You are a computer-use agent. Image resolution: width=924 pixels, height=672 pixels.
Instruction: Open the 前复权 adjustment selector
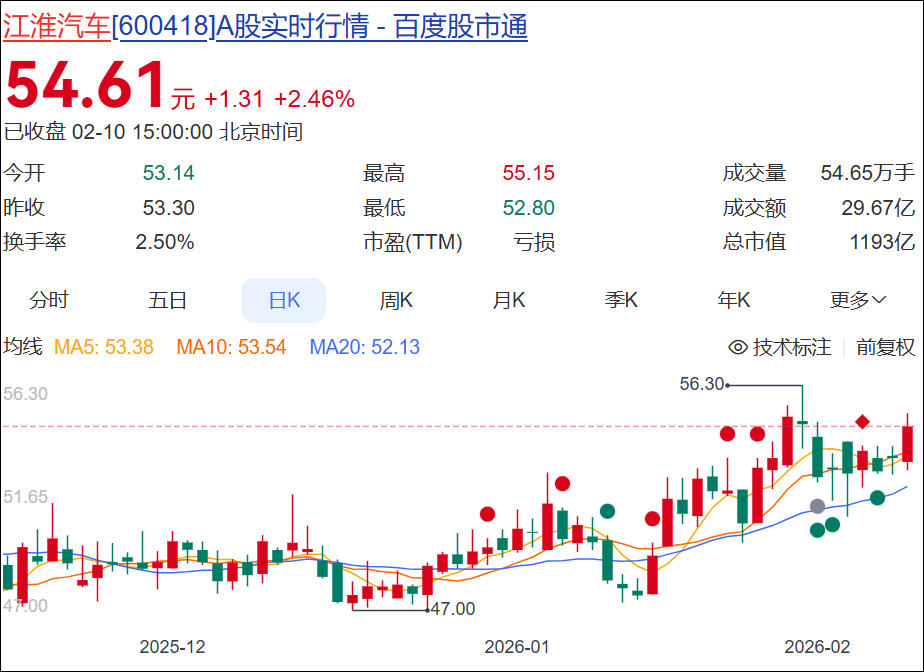(885, 347)
